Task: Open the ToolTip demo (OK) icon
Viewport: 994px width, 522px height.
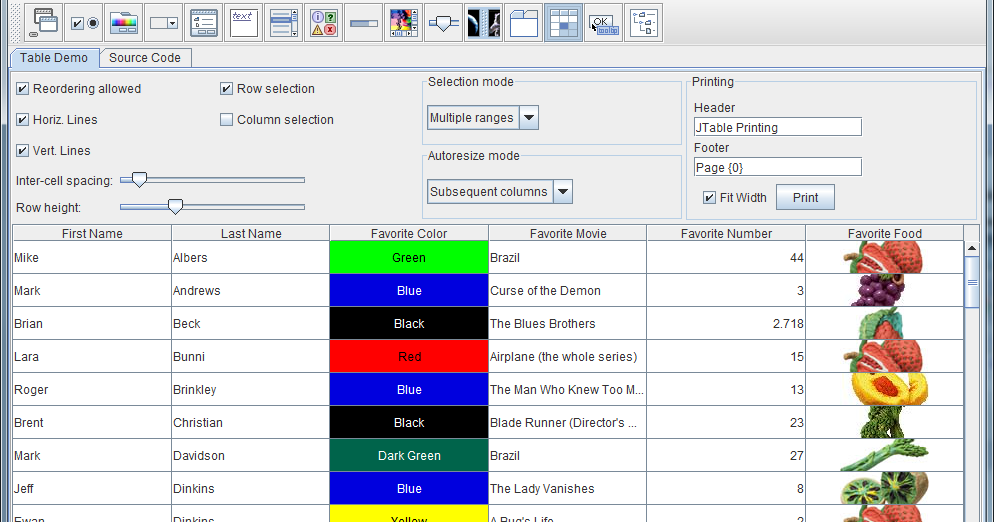Action: tap(603, 23)
